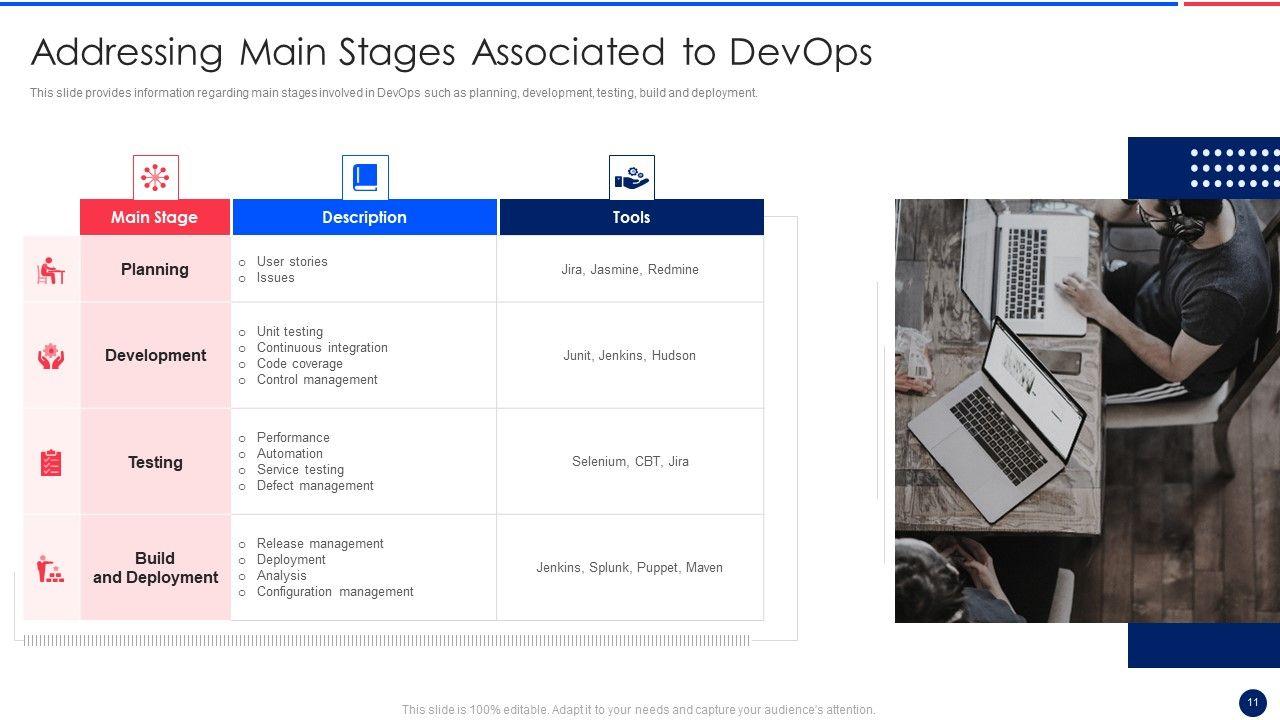
Task: Click the slide number 11 badge
Action: 1252,703
